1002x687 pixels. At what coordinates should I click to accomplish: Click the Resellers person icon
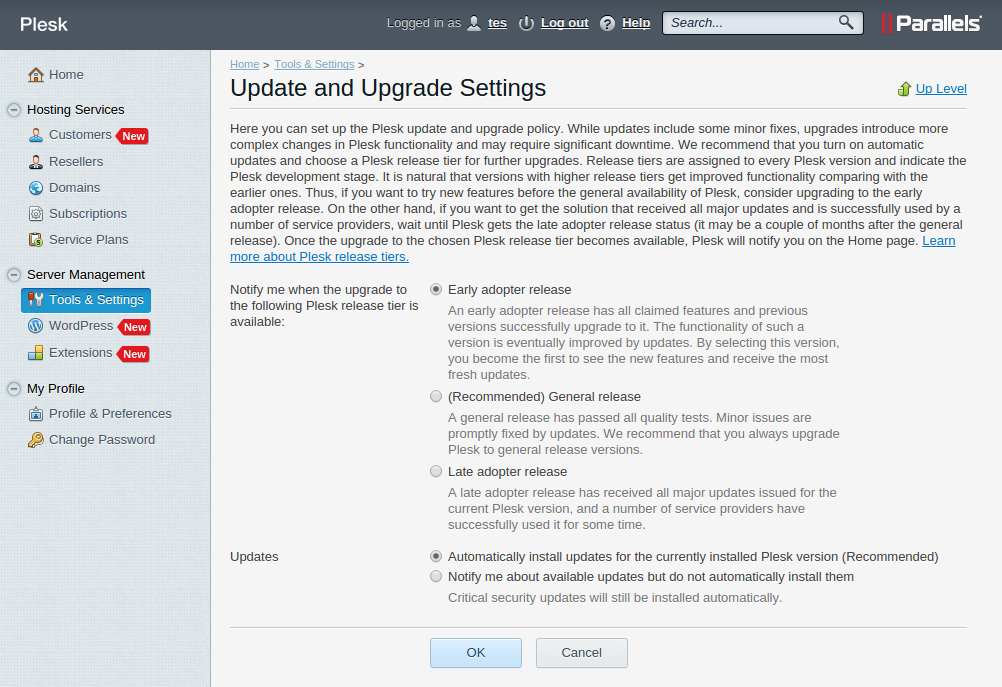click(36, 162)
